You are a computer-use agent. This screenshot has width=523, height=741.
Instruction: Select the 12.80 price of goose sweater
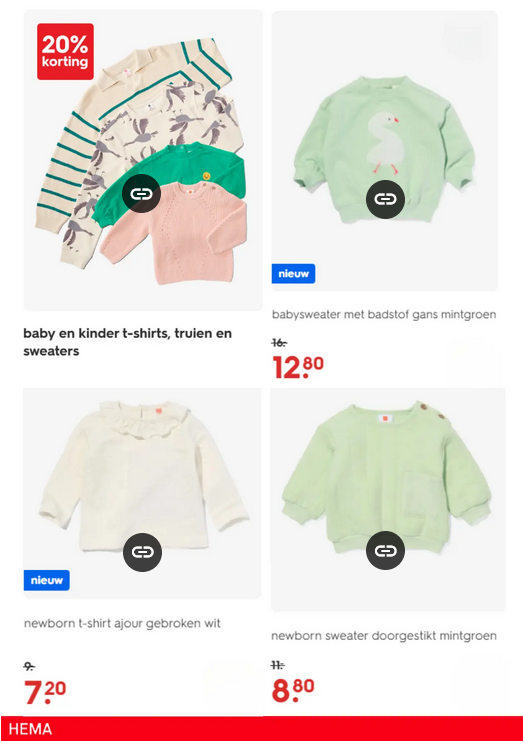click(x=298, y=368)
